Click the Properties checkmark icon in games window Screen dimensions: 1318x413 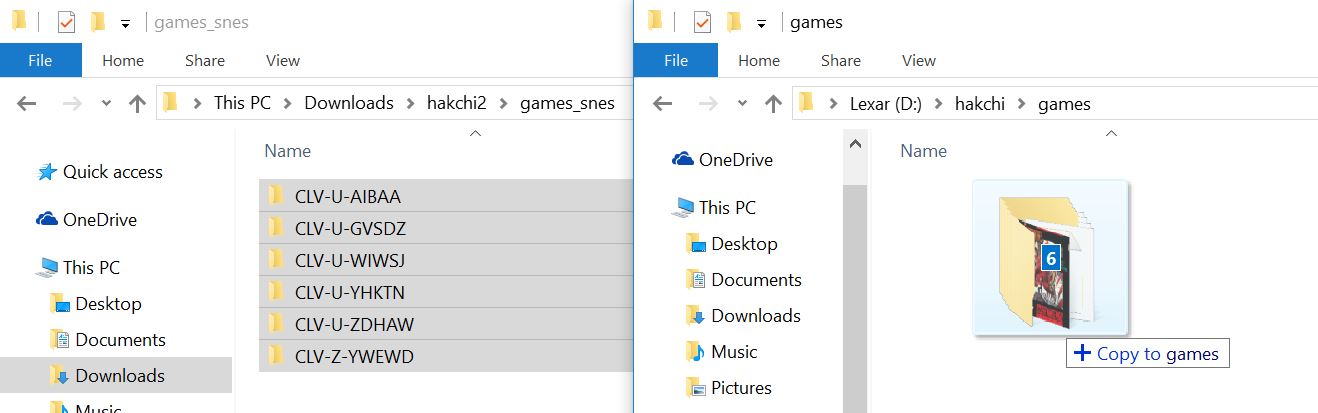[702, 22]
